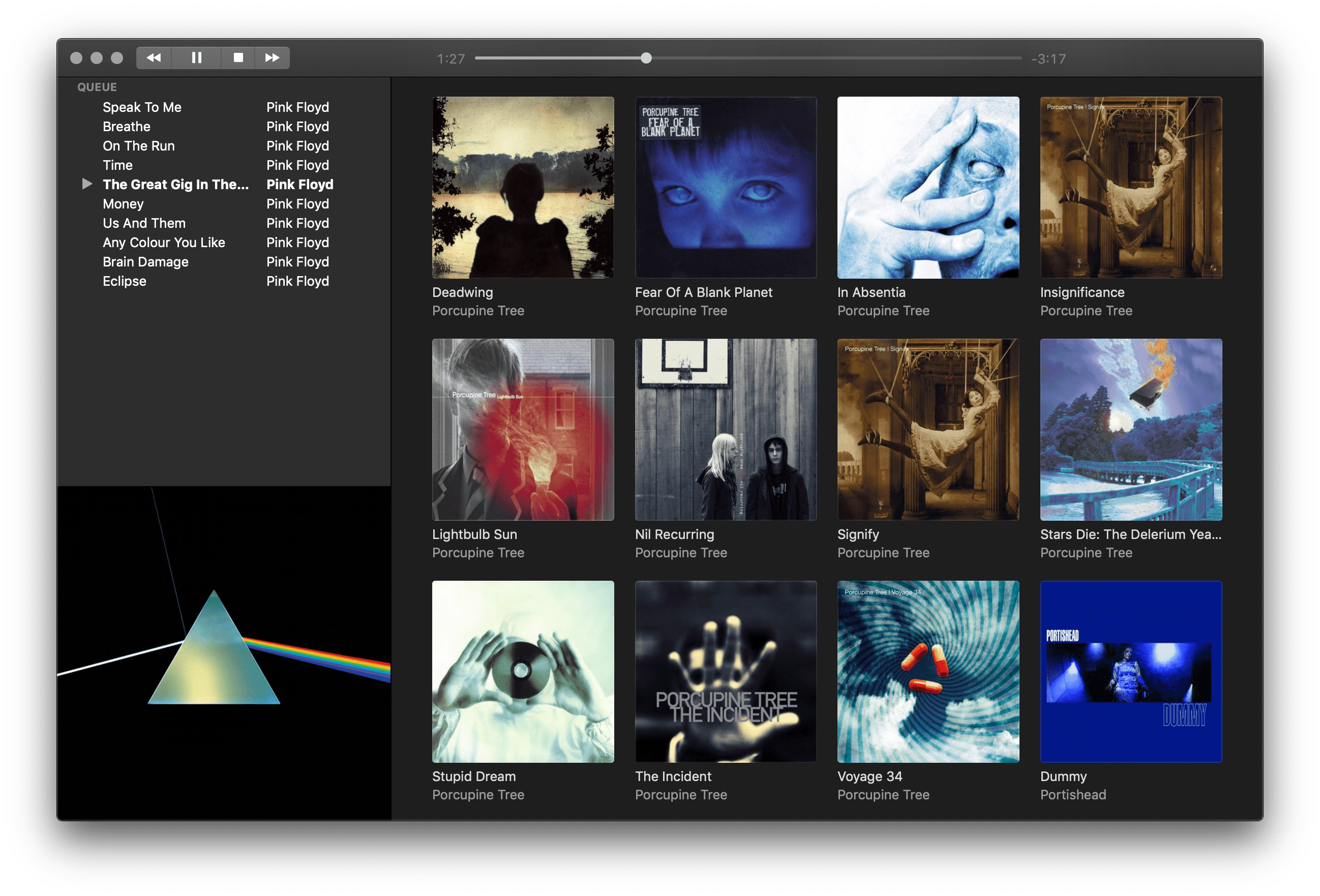Open Stars Die: The Delerium Years album
This screenshot has width=1320, height=896.
pyautogui.click(x=1130, y=430)
